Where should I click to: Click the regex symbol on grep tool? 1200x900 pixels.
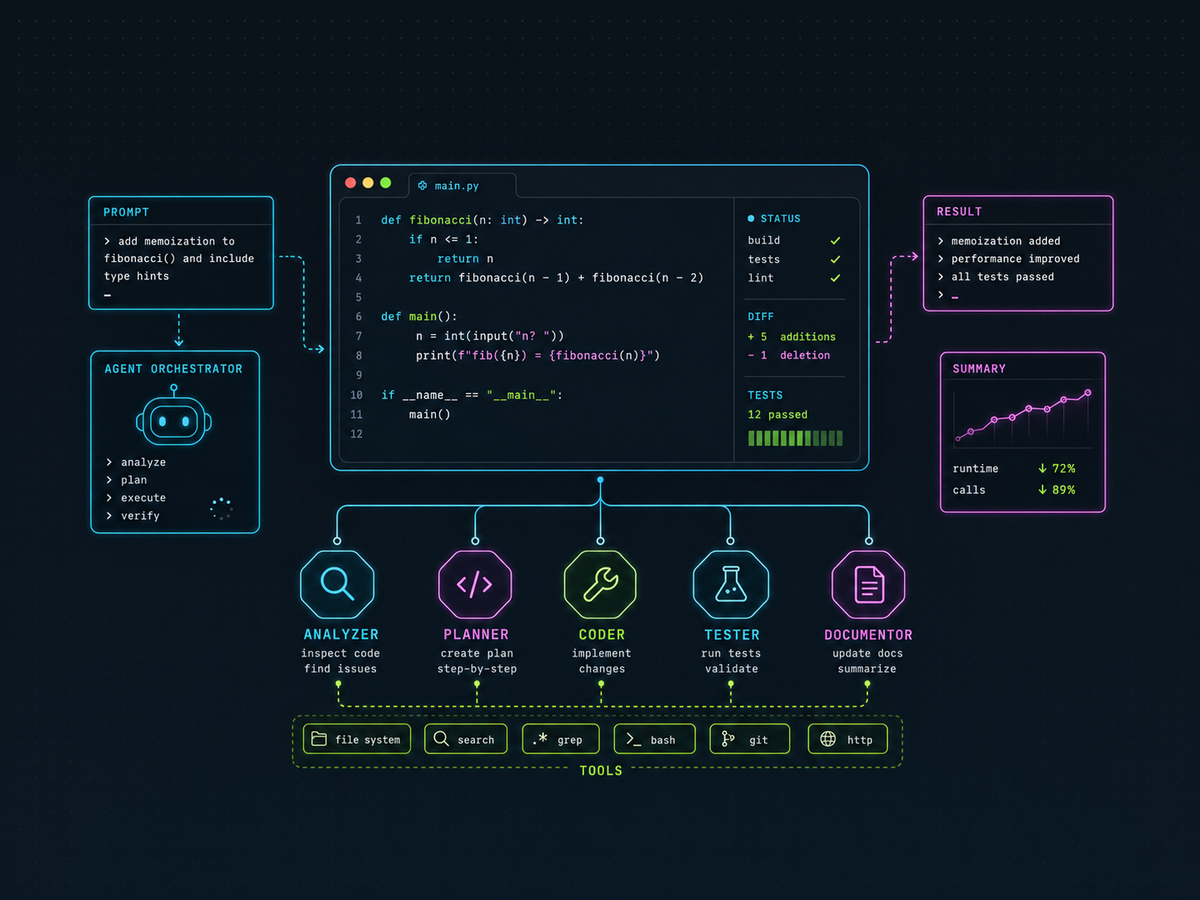tap(540, 739)
